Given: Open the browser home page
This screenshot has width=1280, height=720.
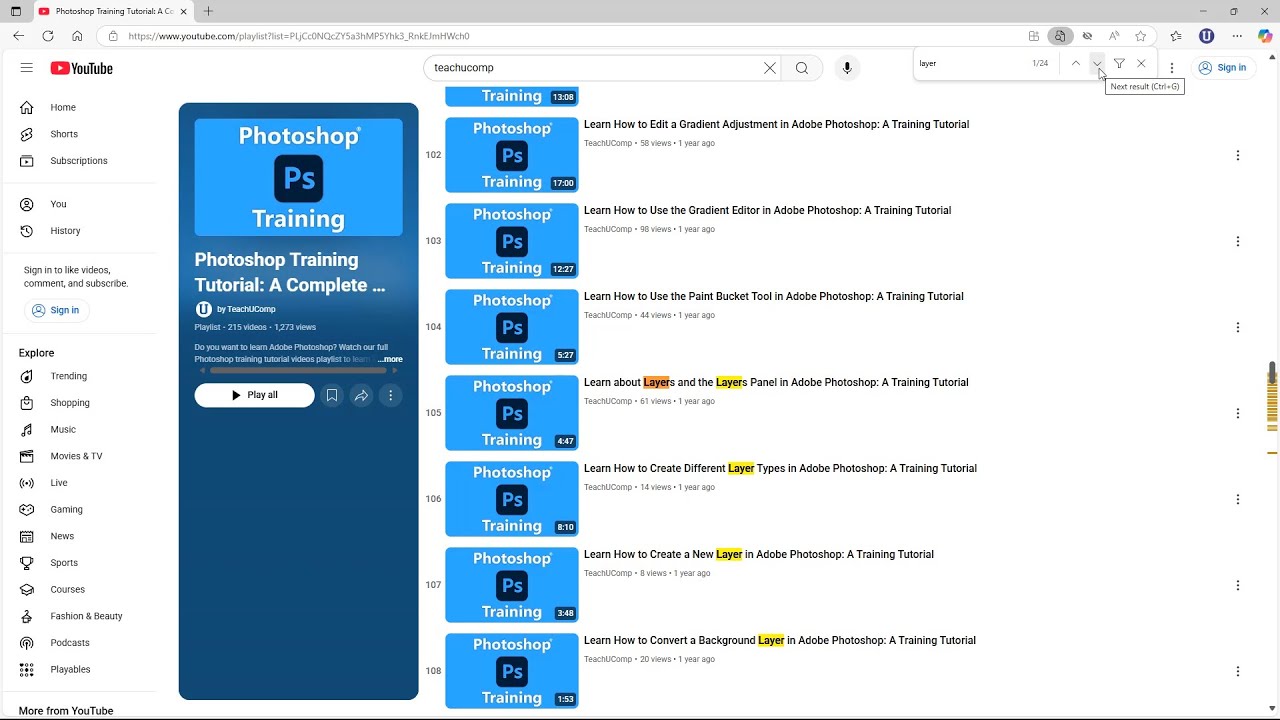Looking at the screenshot, I should 77,36.
